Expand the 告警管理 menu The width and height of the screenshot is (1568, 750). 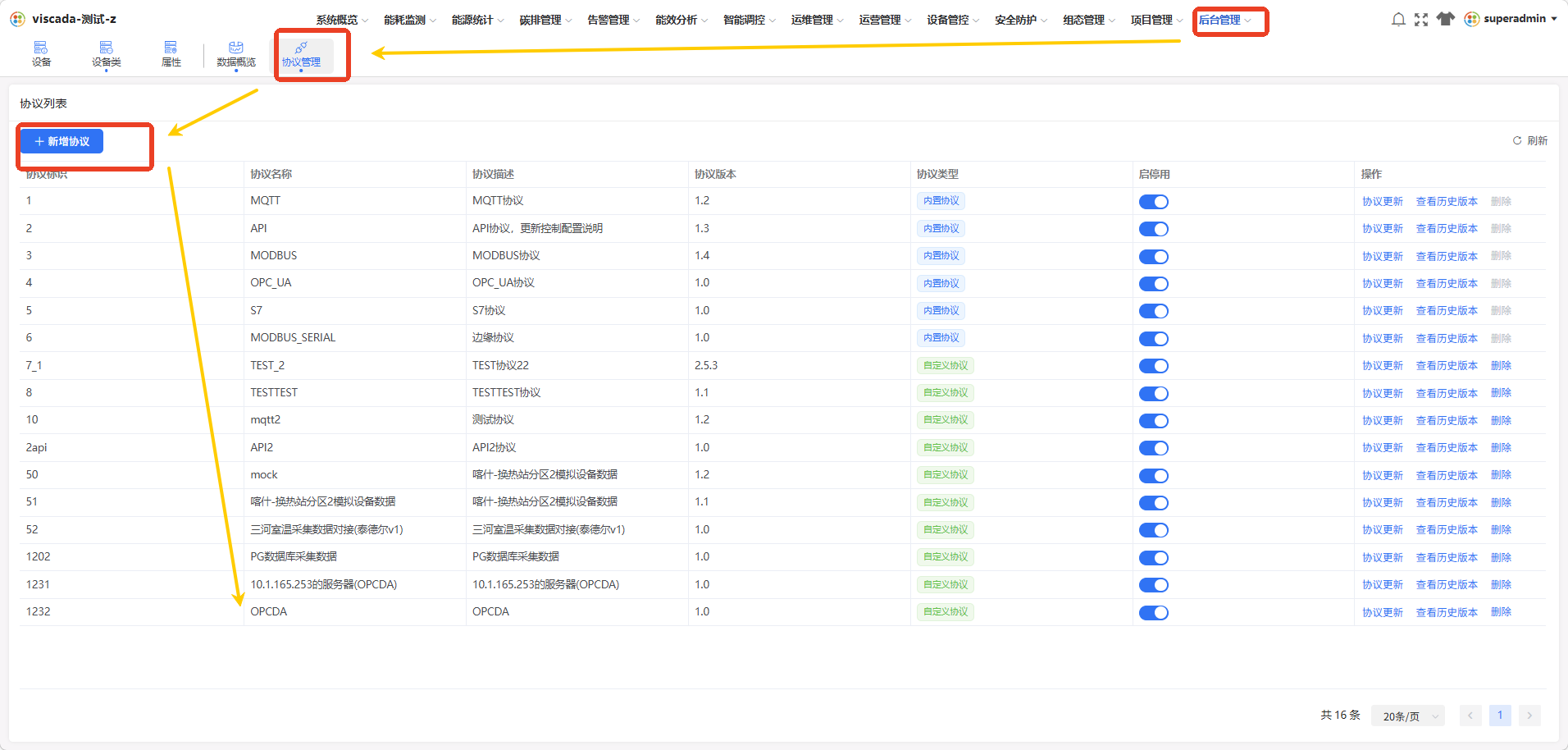tap(613, 20)
